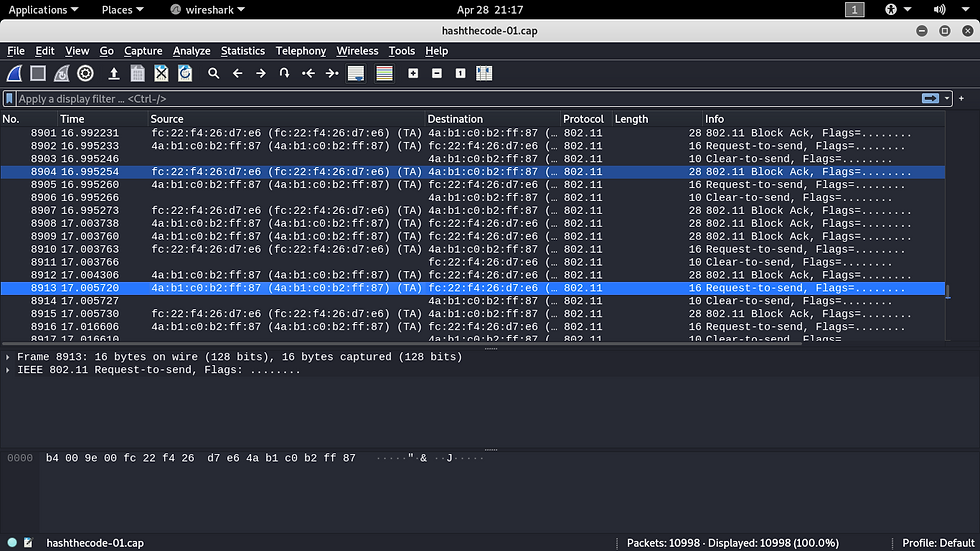Open the Help menu
The height and width of the screenshot is (551, 980).
tap(436, 51)
